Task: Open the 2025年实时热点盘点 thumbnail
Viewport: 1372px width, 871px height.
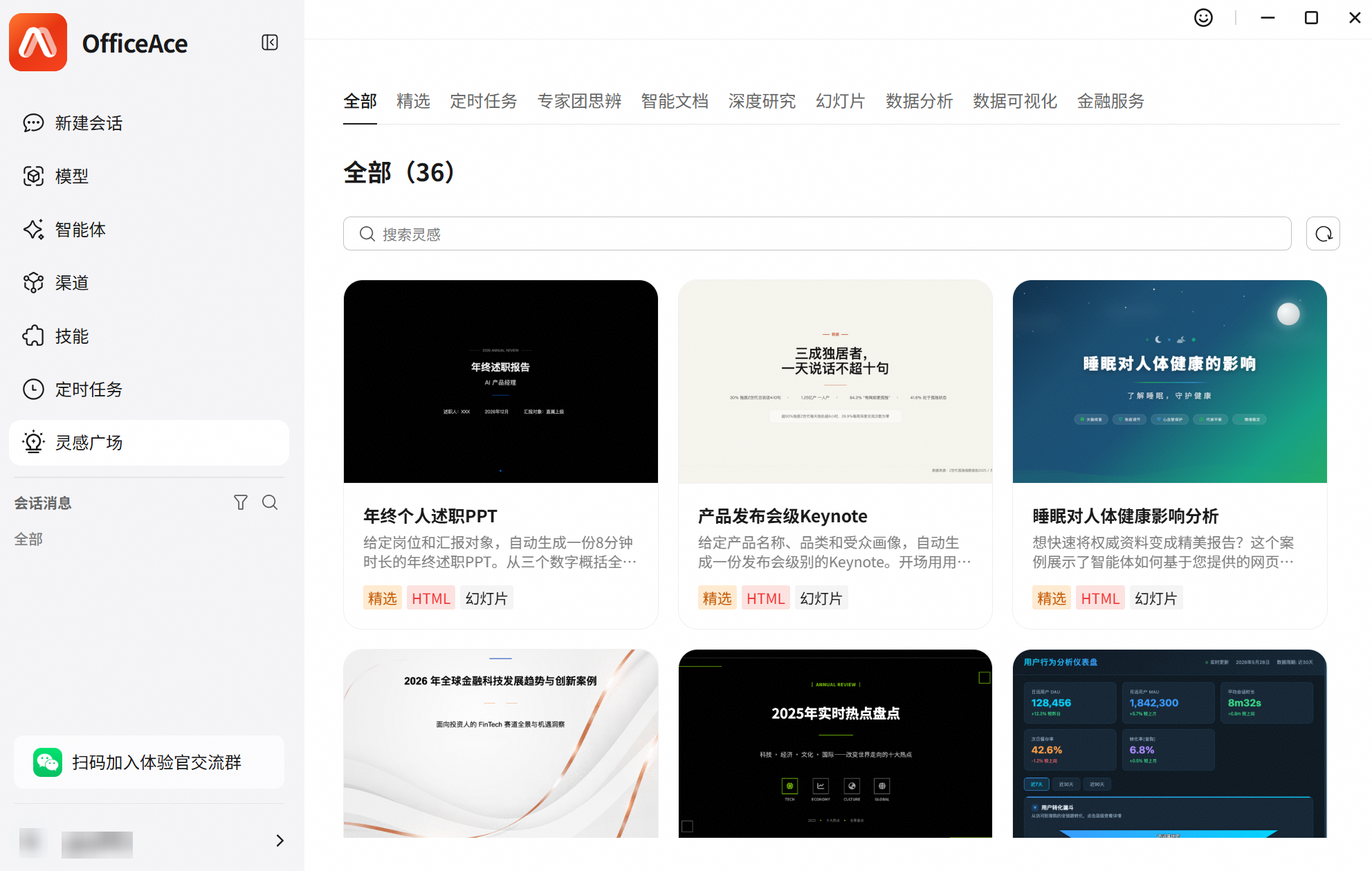Action: 835,743
